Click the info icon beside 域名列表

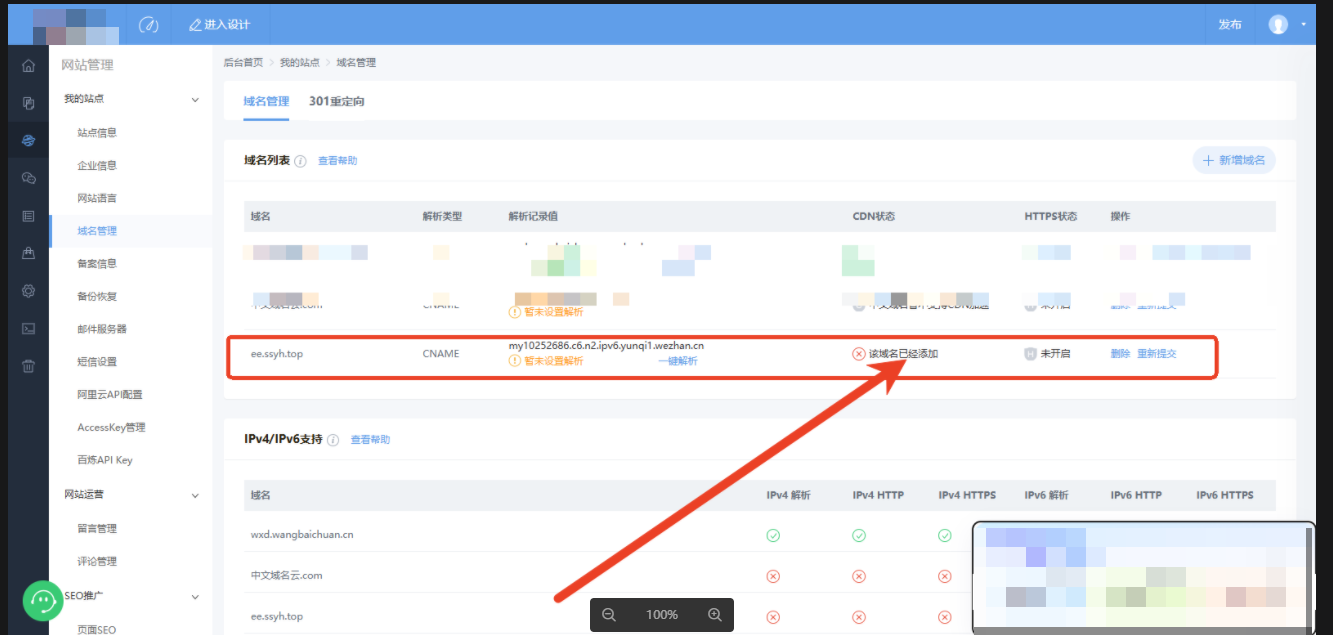click(x=300, y=161)
